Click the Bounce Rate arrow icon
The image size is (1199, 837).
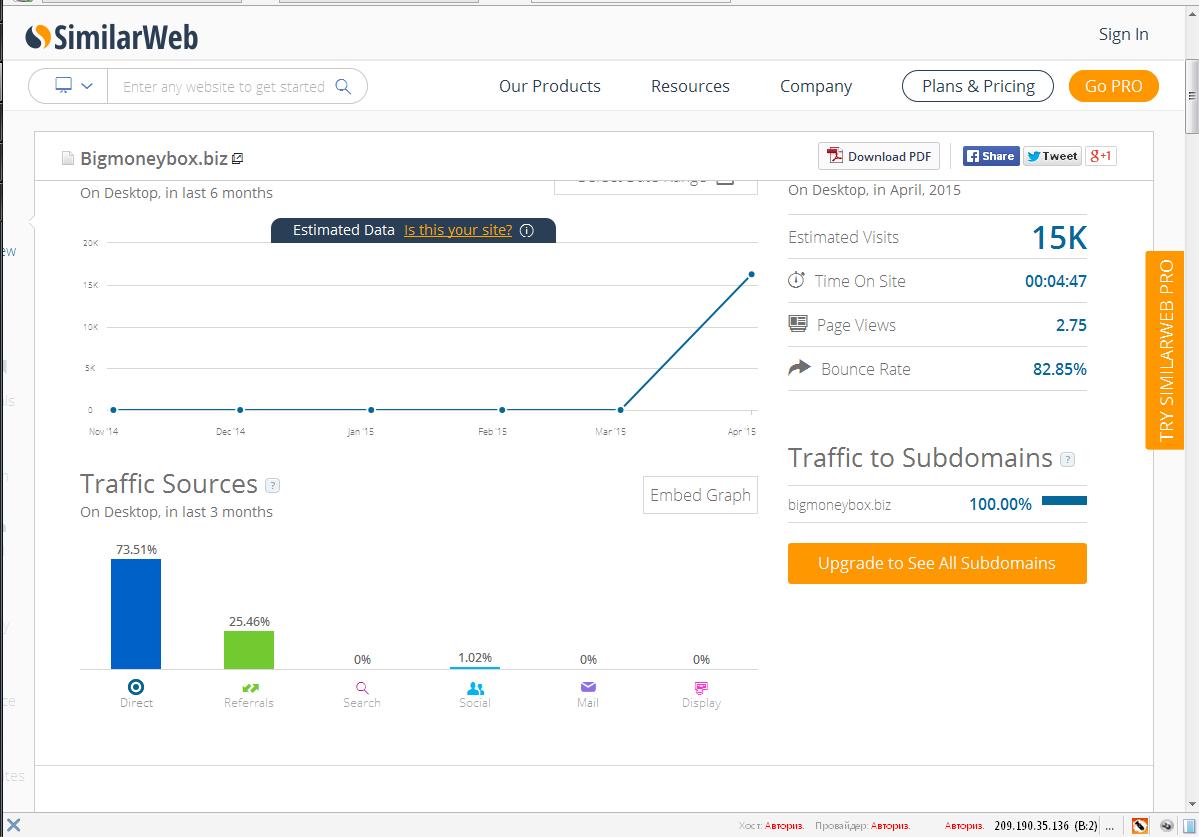(799, 367)
